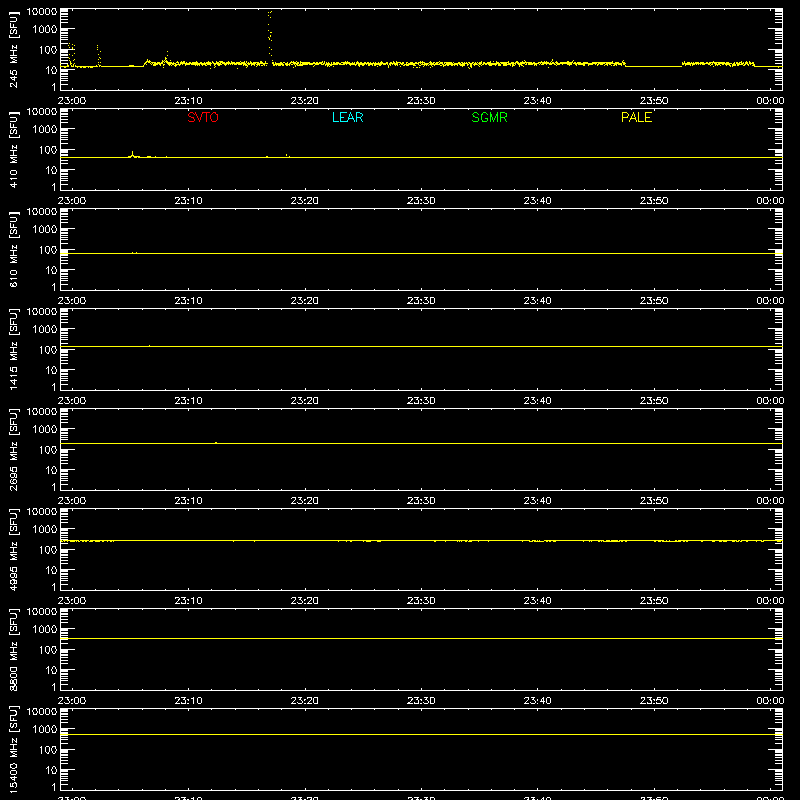800x800 pixels.
Task: Click the 23:20 tick label below 245 MHz panel
Action: pyautogui.click(x=305, y=101)
